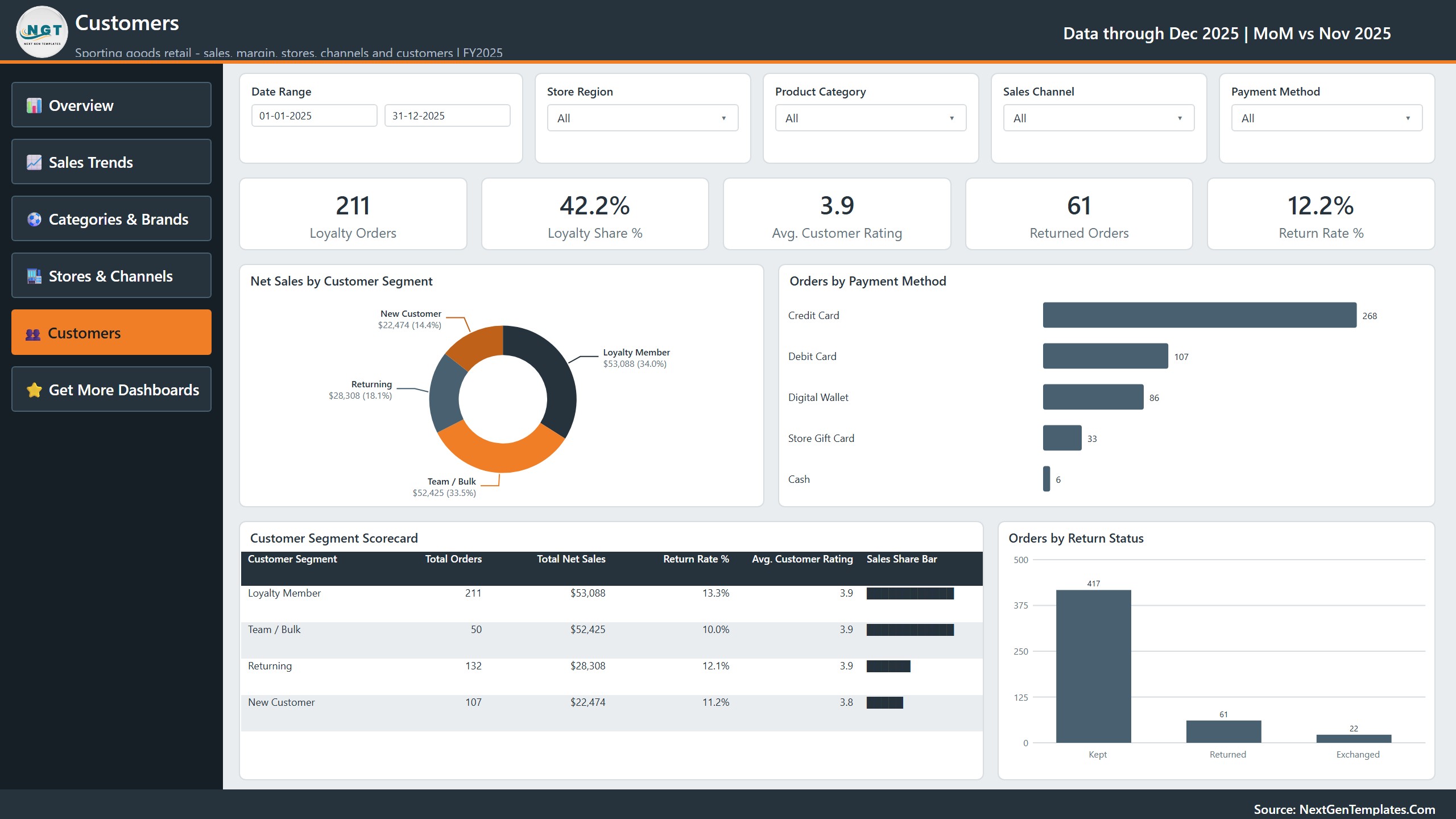Screen dimensions: 1456x819
Task: Click the Orders by Payment Method title
Action: point(868,282)
